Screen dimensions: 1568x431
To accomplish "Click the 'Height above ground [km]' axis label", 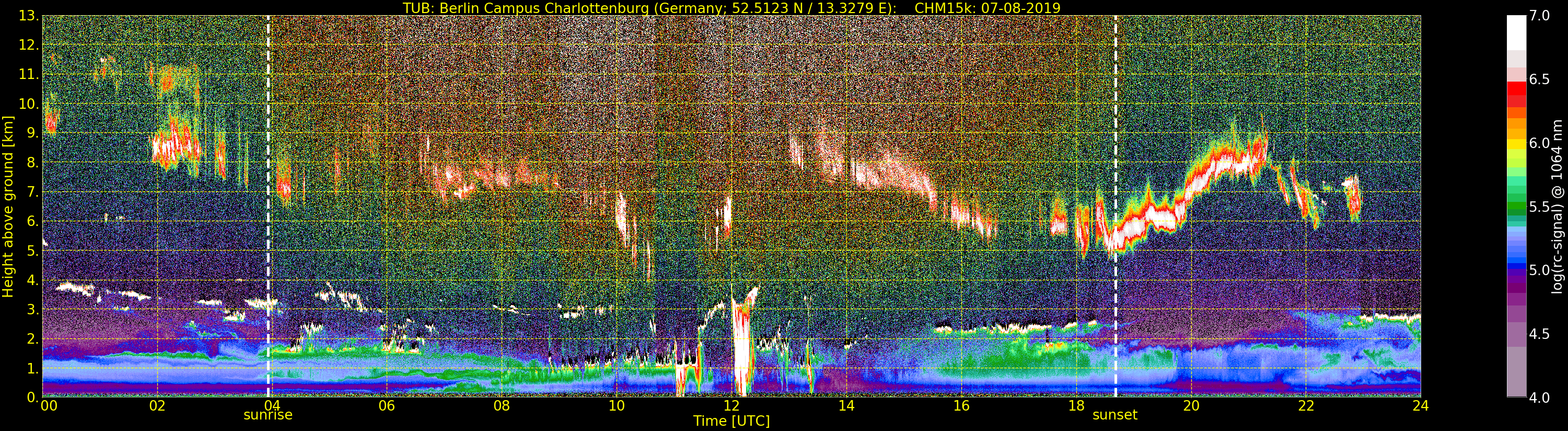I will 8,206.
